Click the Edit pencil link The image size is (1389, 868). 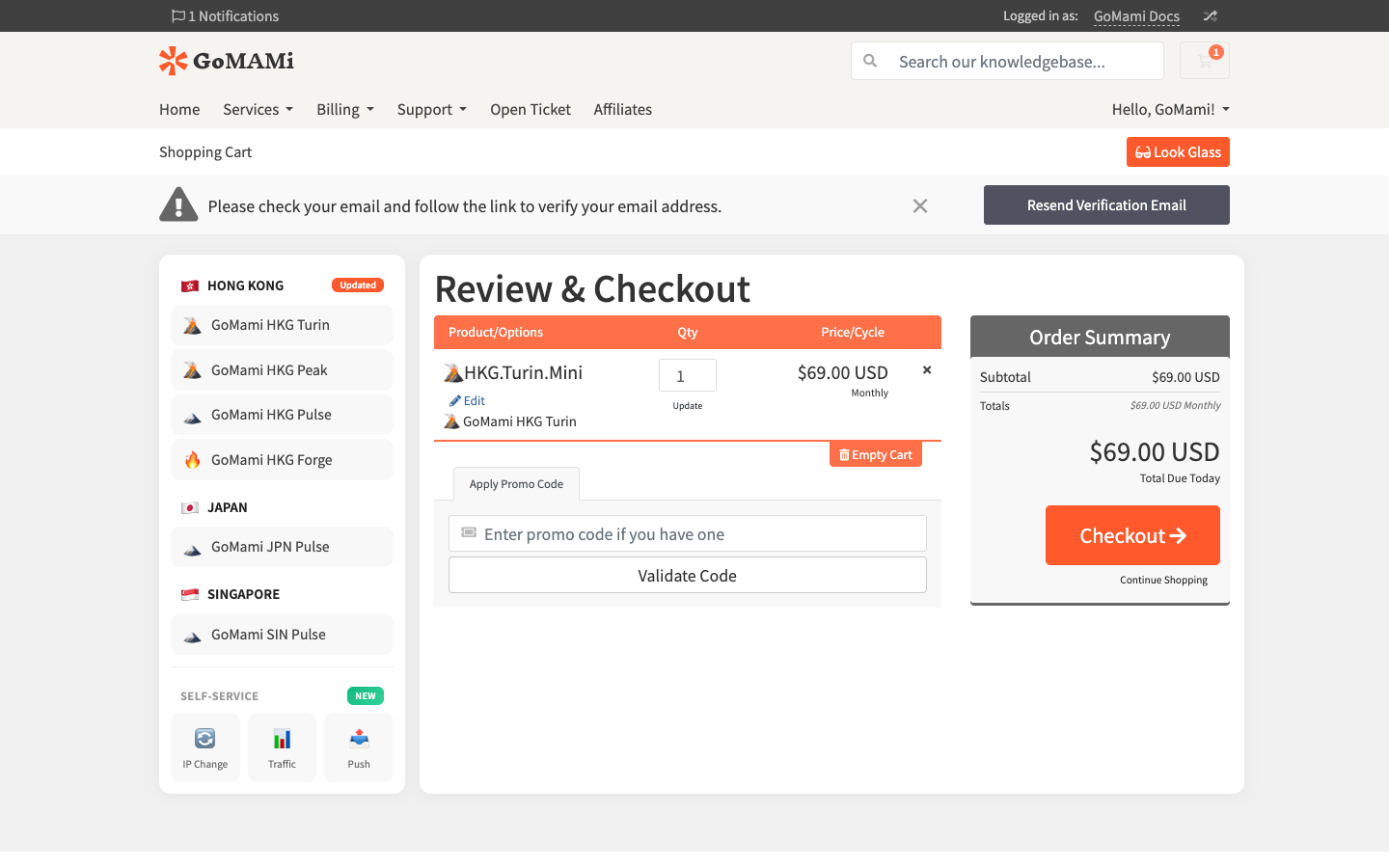[x=467, y=400]
